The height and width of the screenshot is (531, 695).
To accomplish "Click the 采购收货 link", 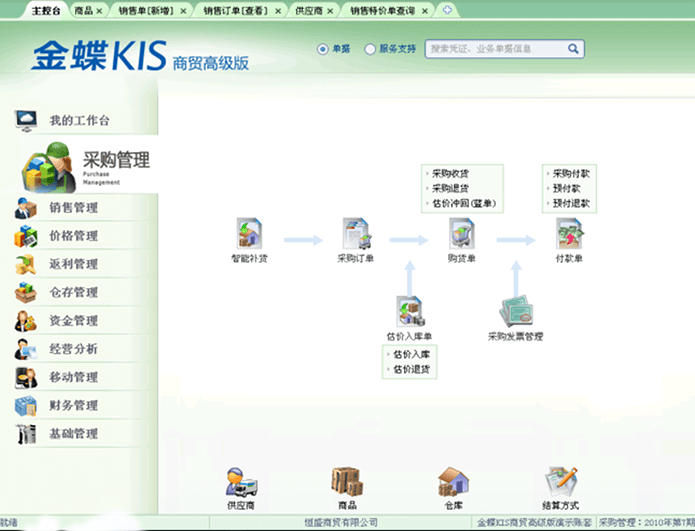I will (x=450, y=174).
